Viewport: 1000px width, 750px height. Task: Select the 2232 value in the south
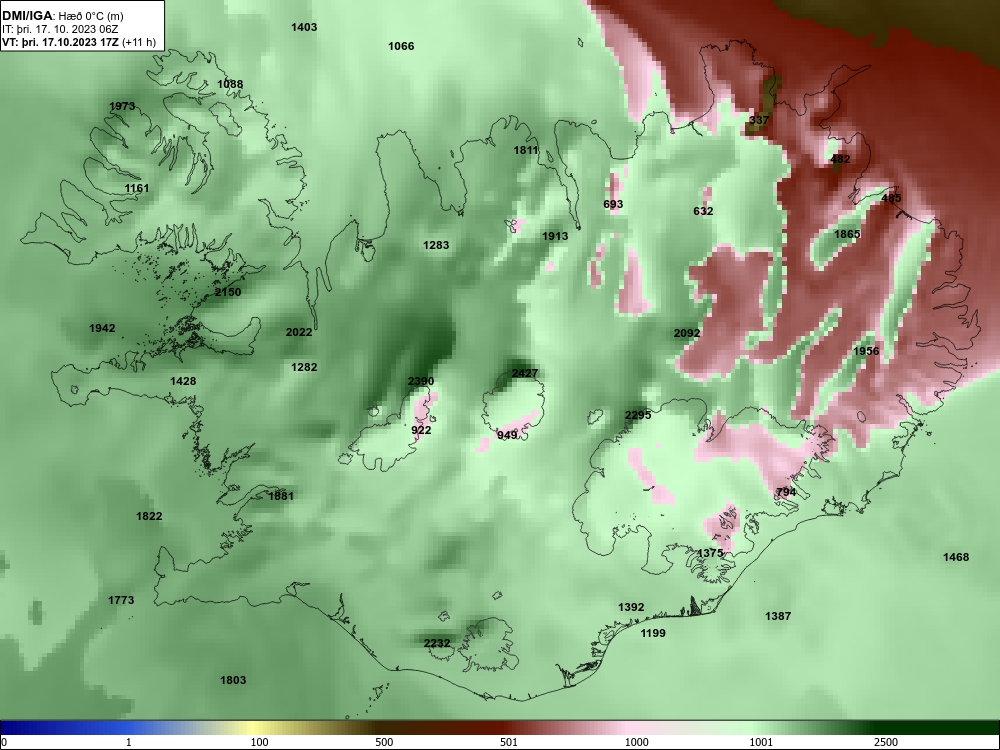tap(437, 643)
